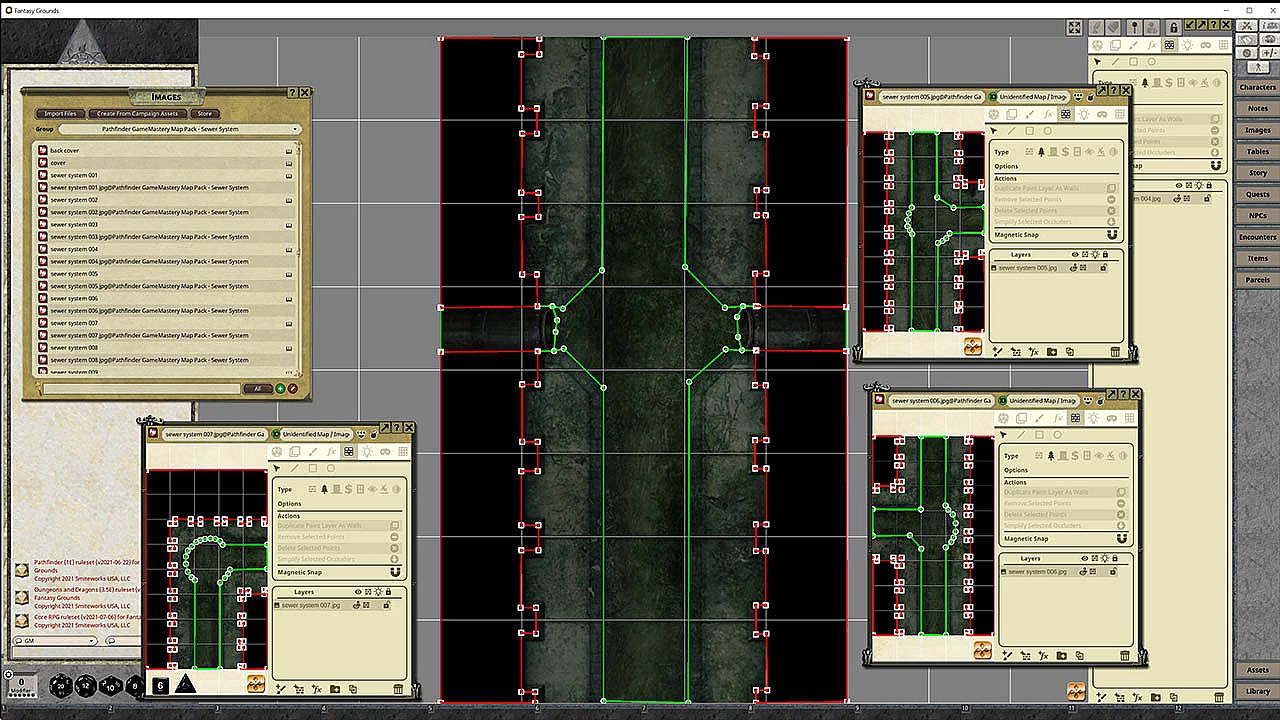Toggle the eye icon in sewer system 006 Layers header
Image resolution: width=1280 pixels, height=720 pixels.
click(1085, 559)
